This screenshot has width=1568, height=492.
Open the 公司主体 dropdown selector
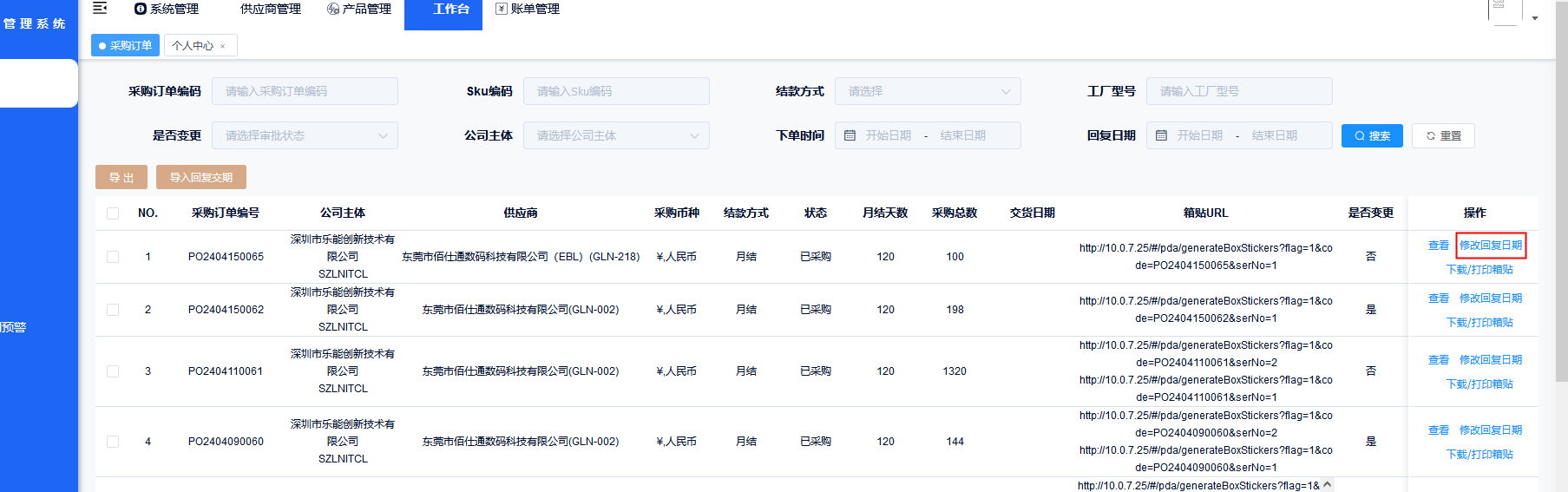point(616,135)
